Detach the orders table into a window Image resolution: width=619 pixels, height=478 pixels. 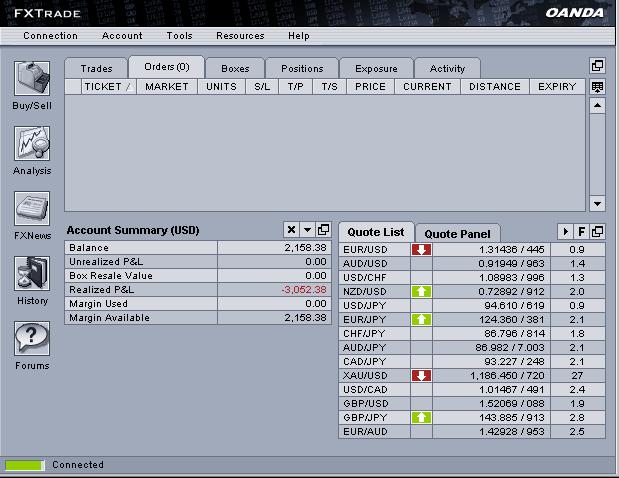(x=597, y=66)
